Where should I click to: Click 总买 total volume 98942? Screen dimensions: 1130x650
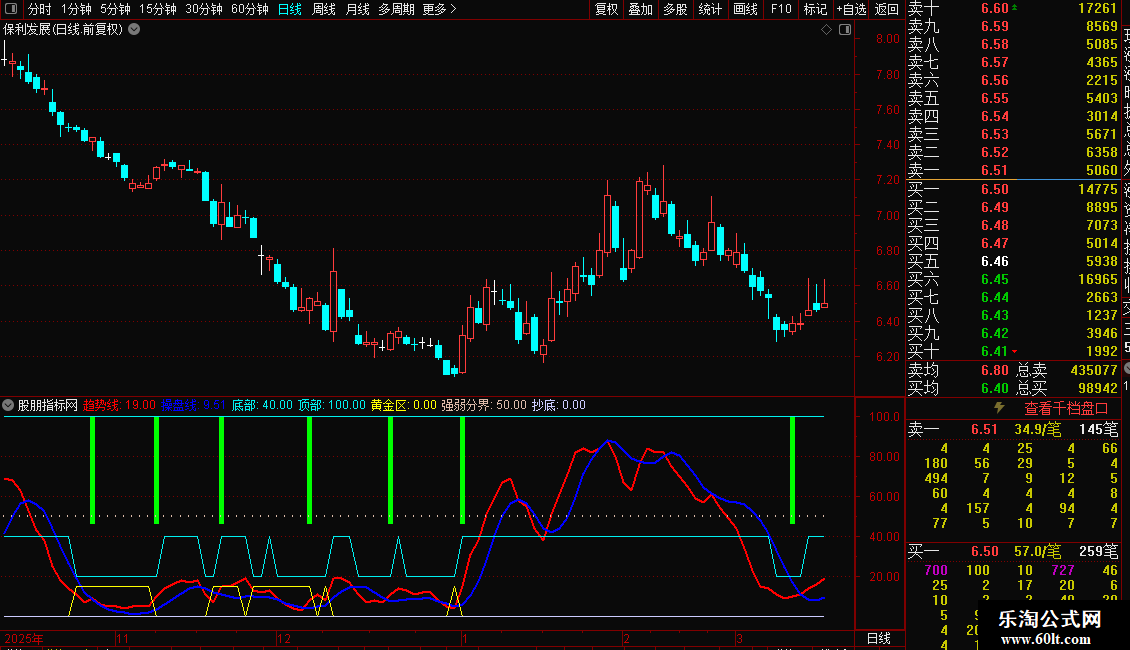click(x=1098, y=388)
